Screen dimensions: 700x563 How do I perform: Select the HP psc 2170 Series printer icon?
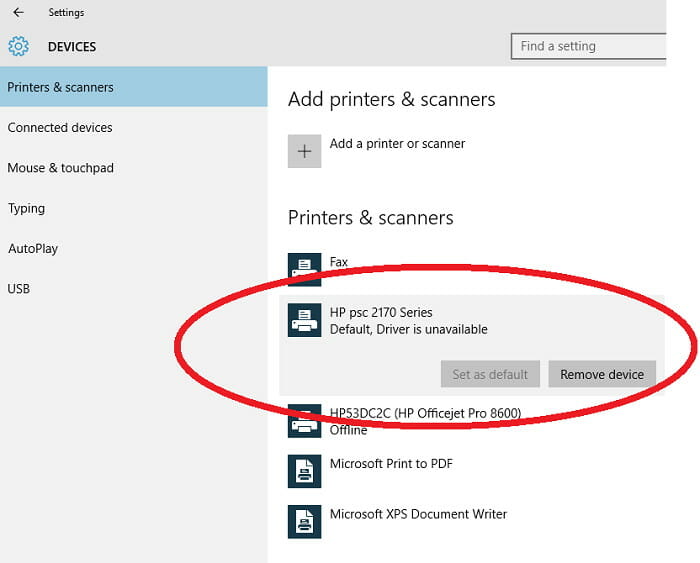pos(304,320)
